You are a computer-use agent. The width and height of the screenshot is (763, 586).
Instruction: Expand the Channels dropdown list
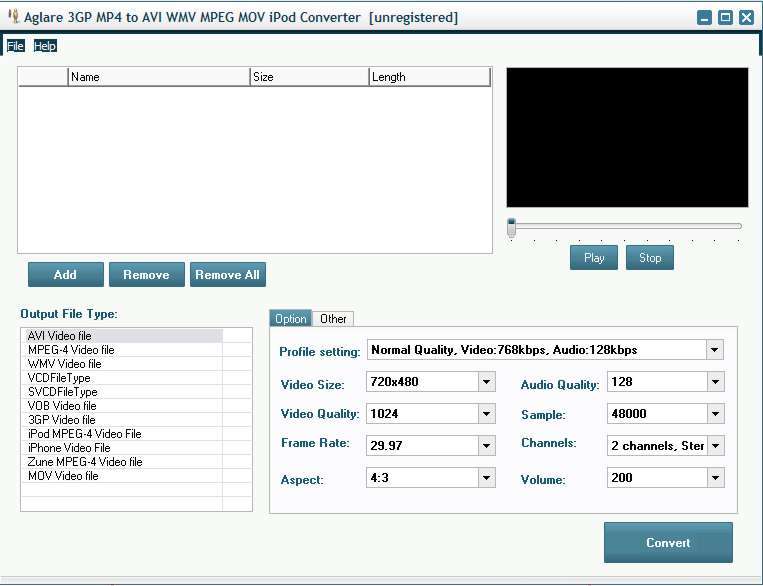click(x=716, y=446)
